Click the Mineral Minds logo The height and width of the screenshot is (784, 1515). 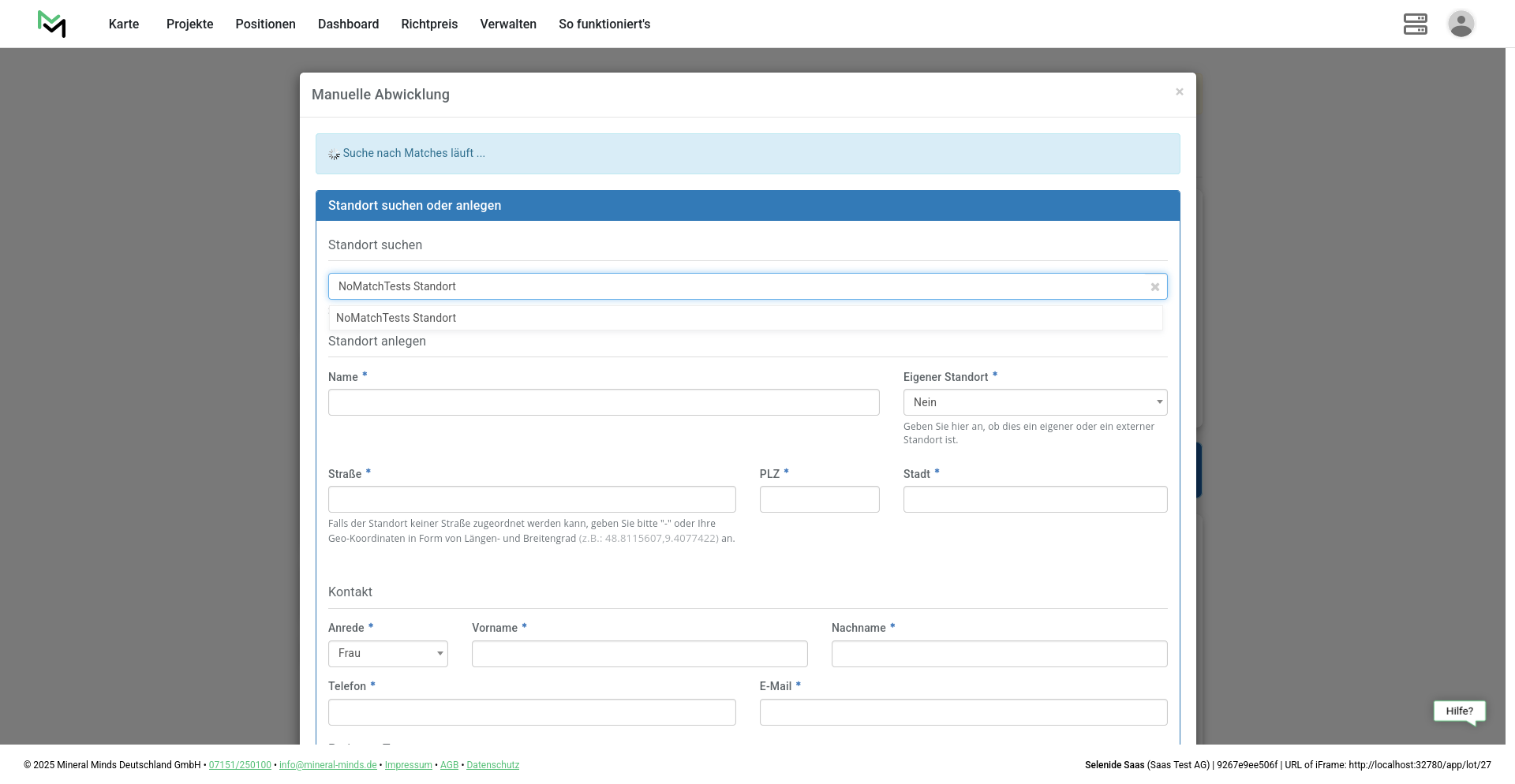tap(52, 24)
